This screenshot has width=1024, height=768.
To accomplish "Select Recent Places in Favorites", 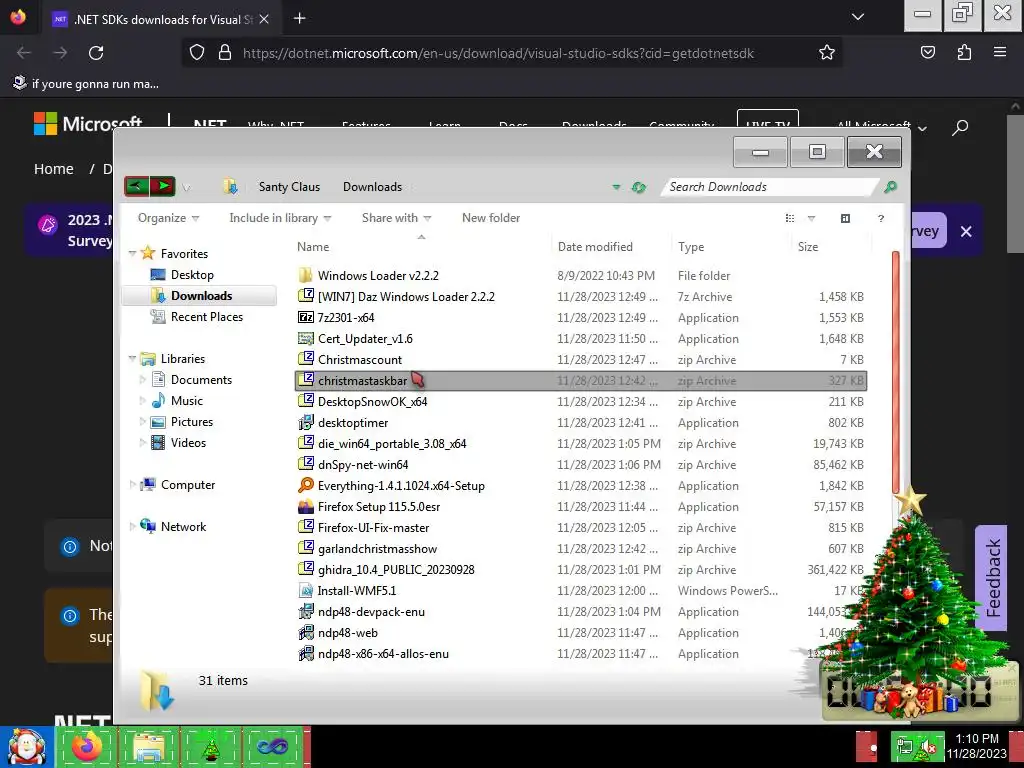I will [206, 317].
